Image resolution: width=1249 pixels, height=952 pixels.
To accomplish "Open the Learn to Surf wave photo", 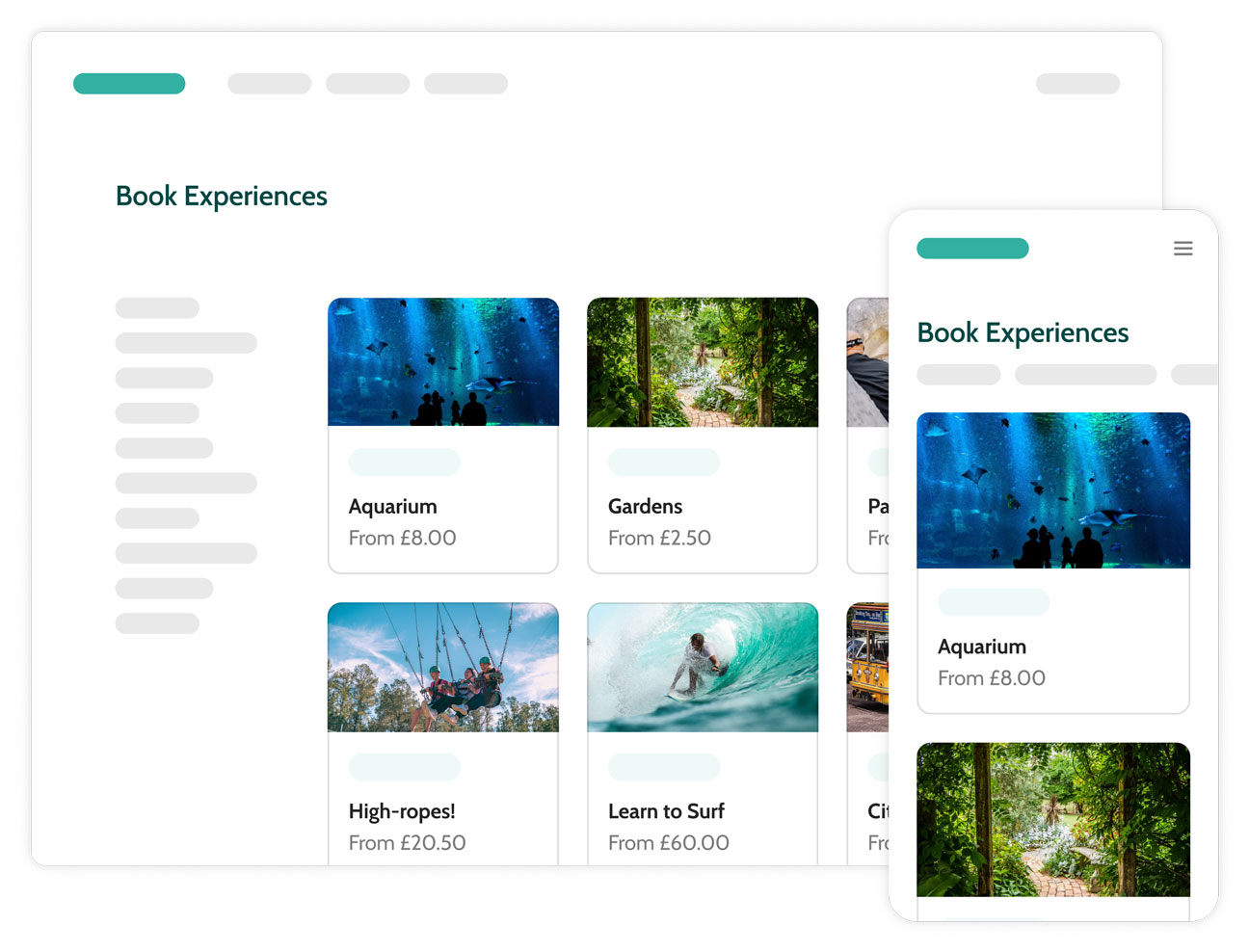I will [x=703, y=668].
